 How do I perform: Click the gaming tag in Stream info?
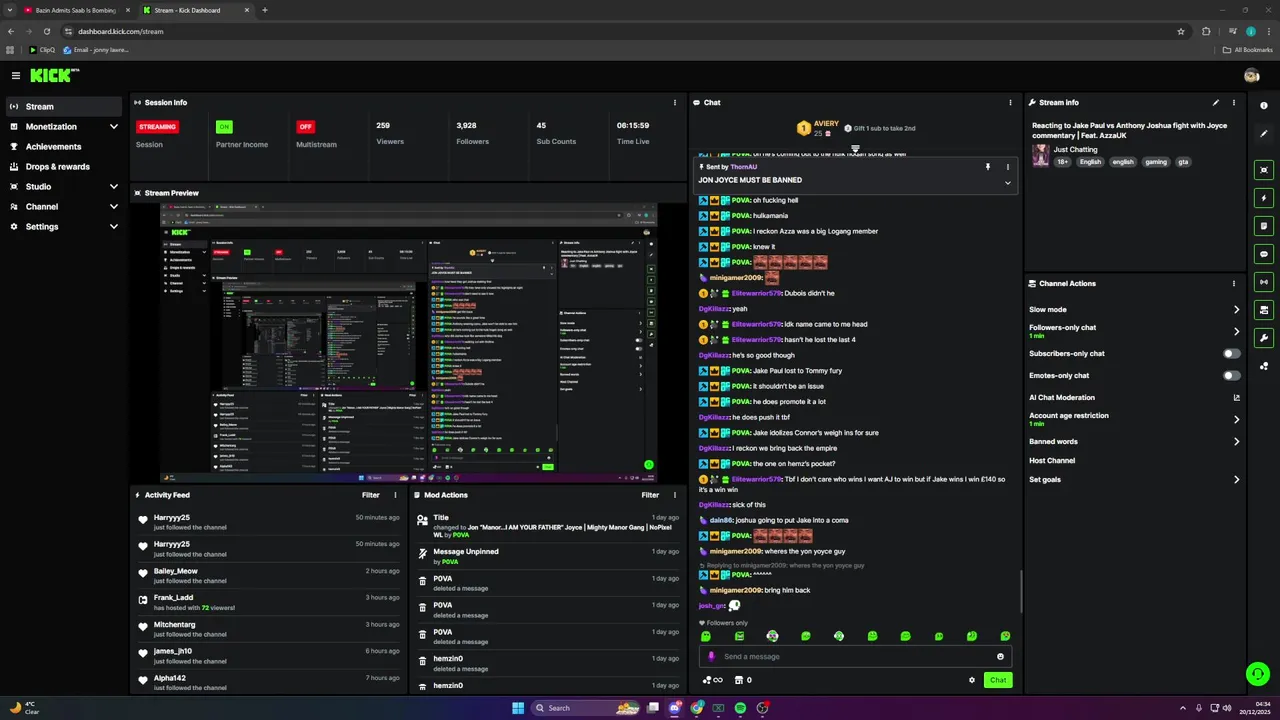coord(1156,162)
